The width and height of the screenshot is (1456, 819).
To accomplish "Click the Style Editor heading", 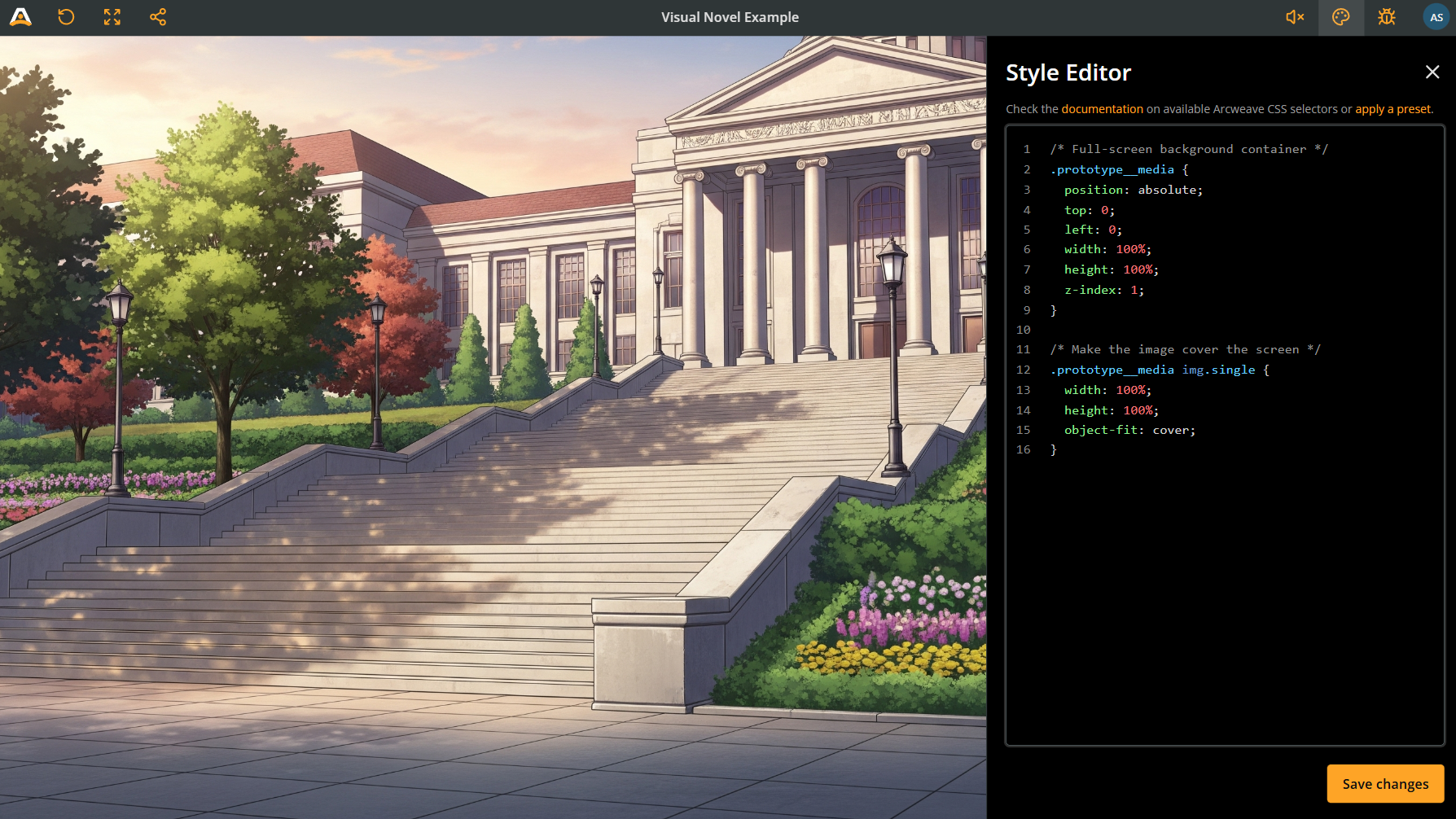I will point(1068,72).
